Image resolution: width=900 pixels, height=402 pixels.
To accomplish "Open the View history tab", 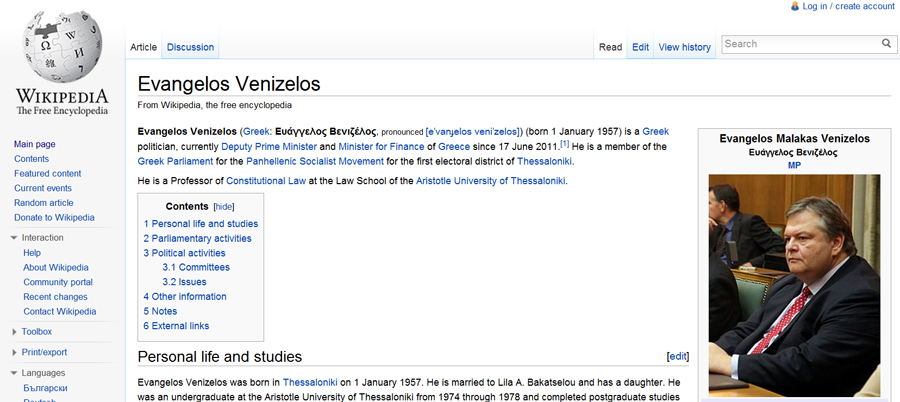I will [x=684, y=47].
